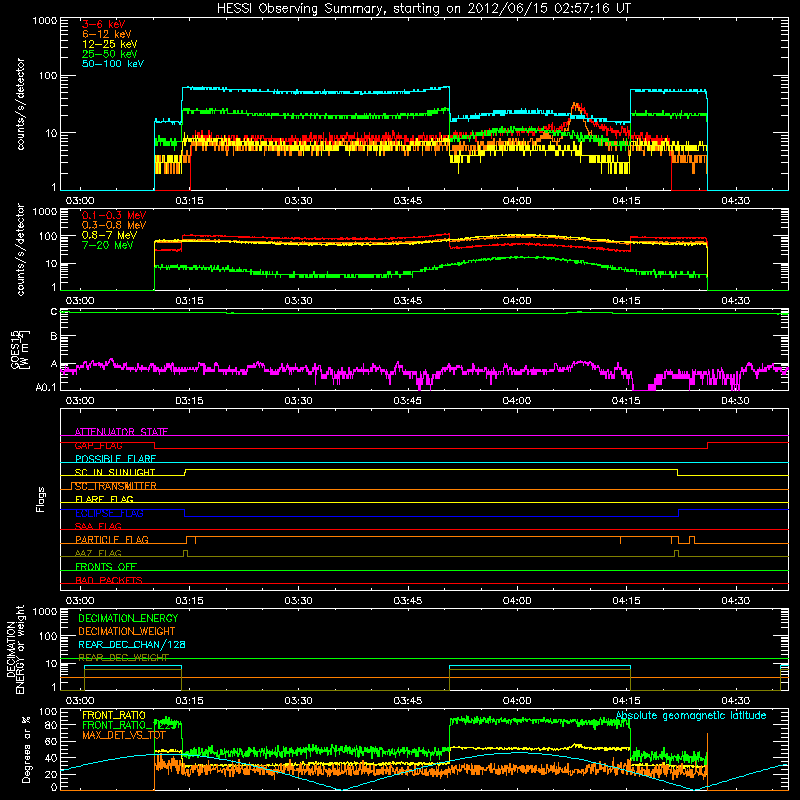Select the 50-100 keV legend label
This screenshot has width=800, height=800.
[113, 64]
